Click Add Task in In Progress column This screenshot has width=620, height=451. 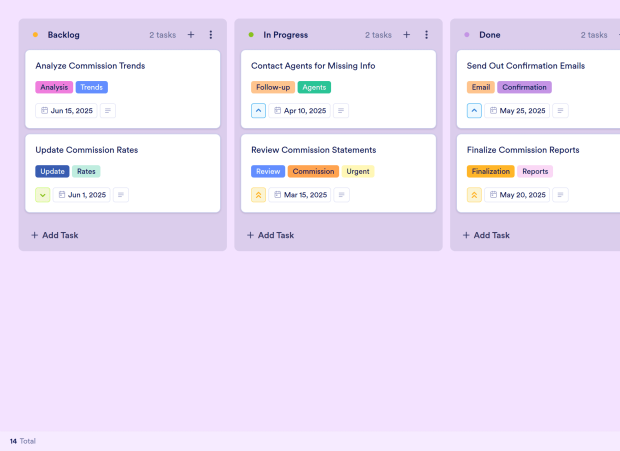[270, 235]
